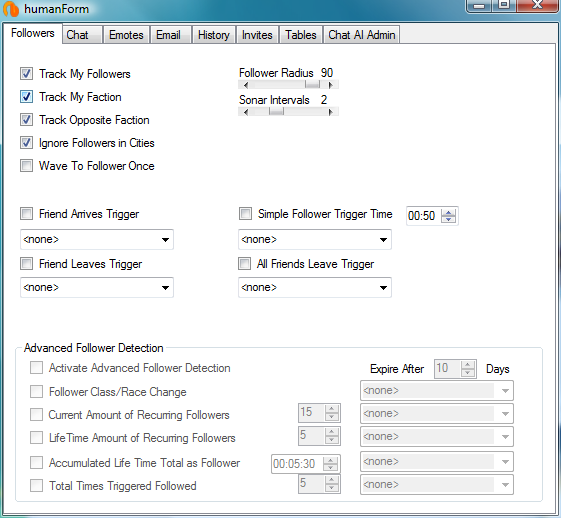Open the All Friends Leave Trigger dropdown

(x=315, y=287)
